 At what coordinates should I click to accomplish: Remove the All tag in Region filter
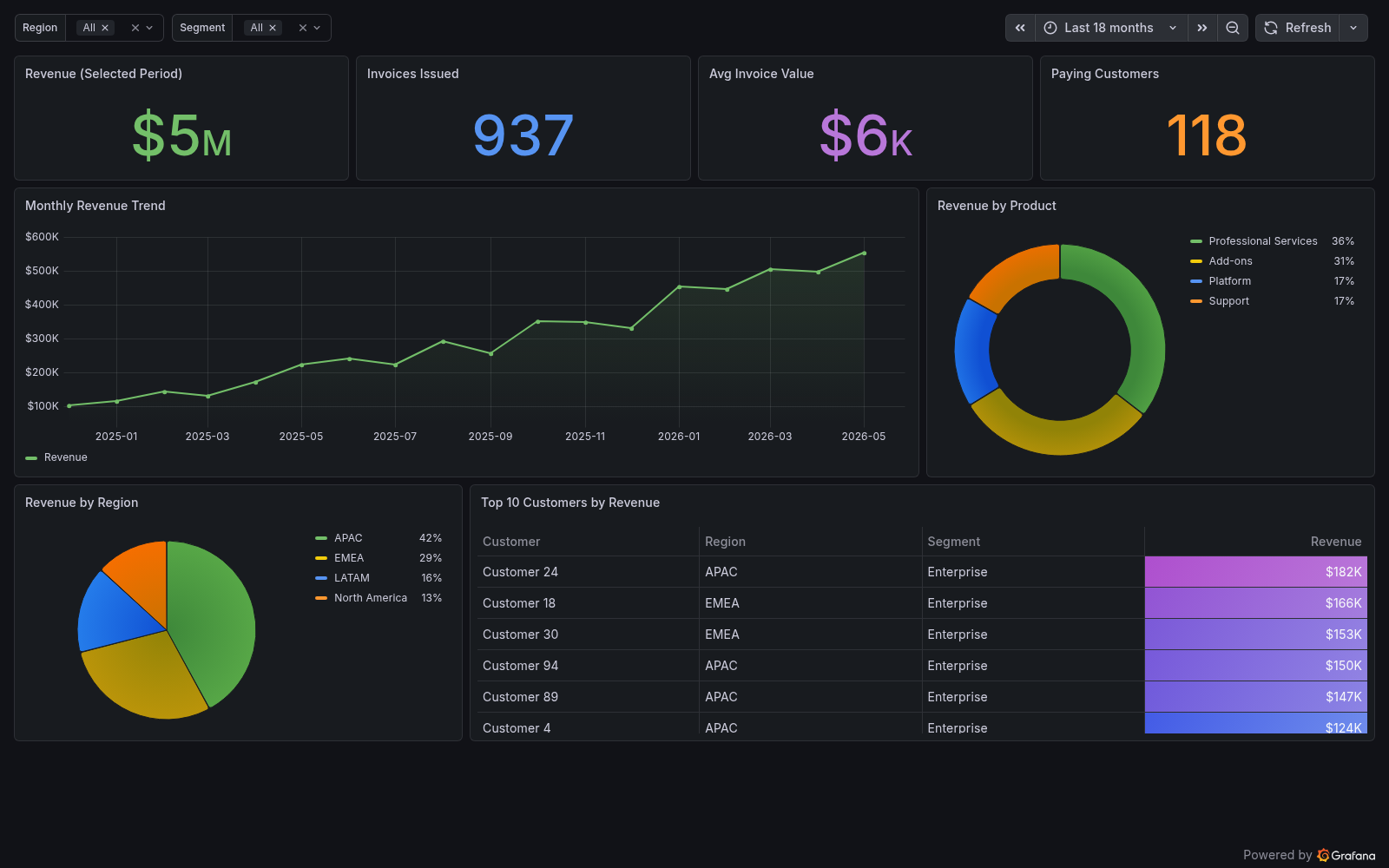(105, 28)
